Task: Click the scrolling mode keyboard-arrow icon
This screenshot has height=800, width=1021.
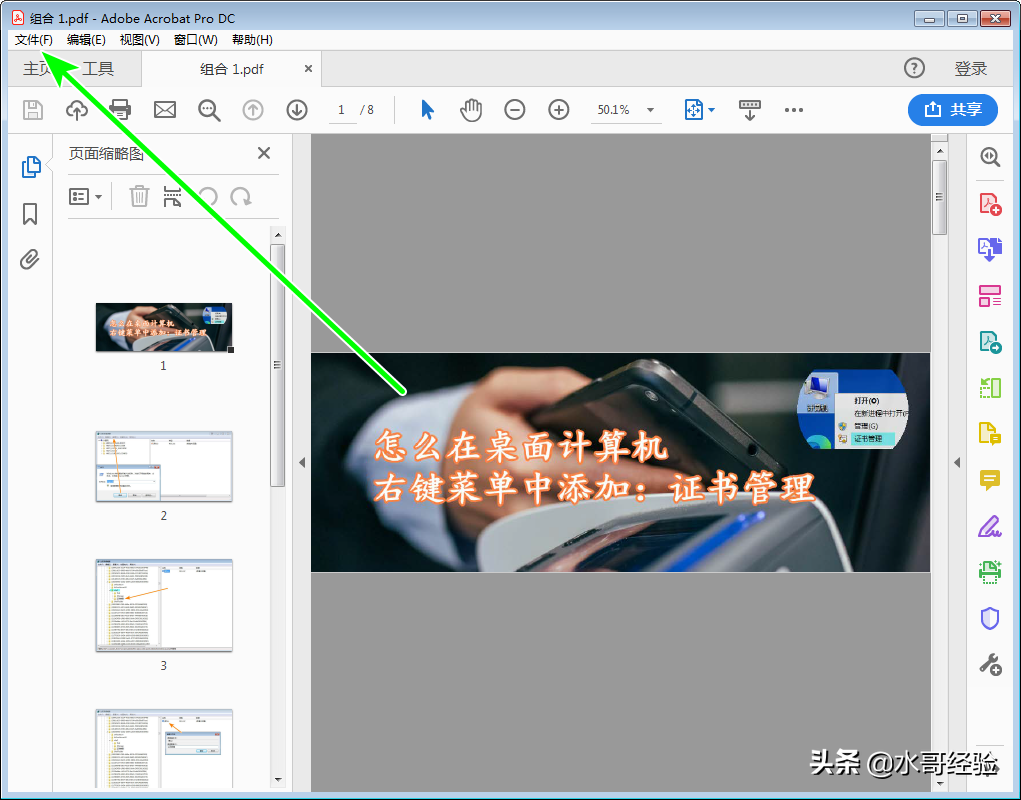Action: (x=749, y=110)
